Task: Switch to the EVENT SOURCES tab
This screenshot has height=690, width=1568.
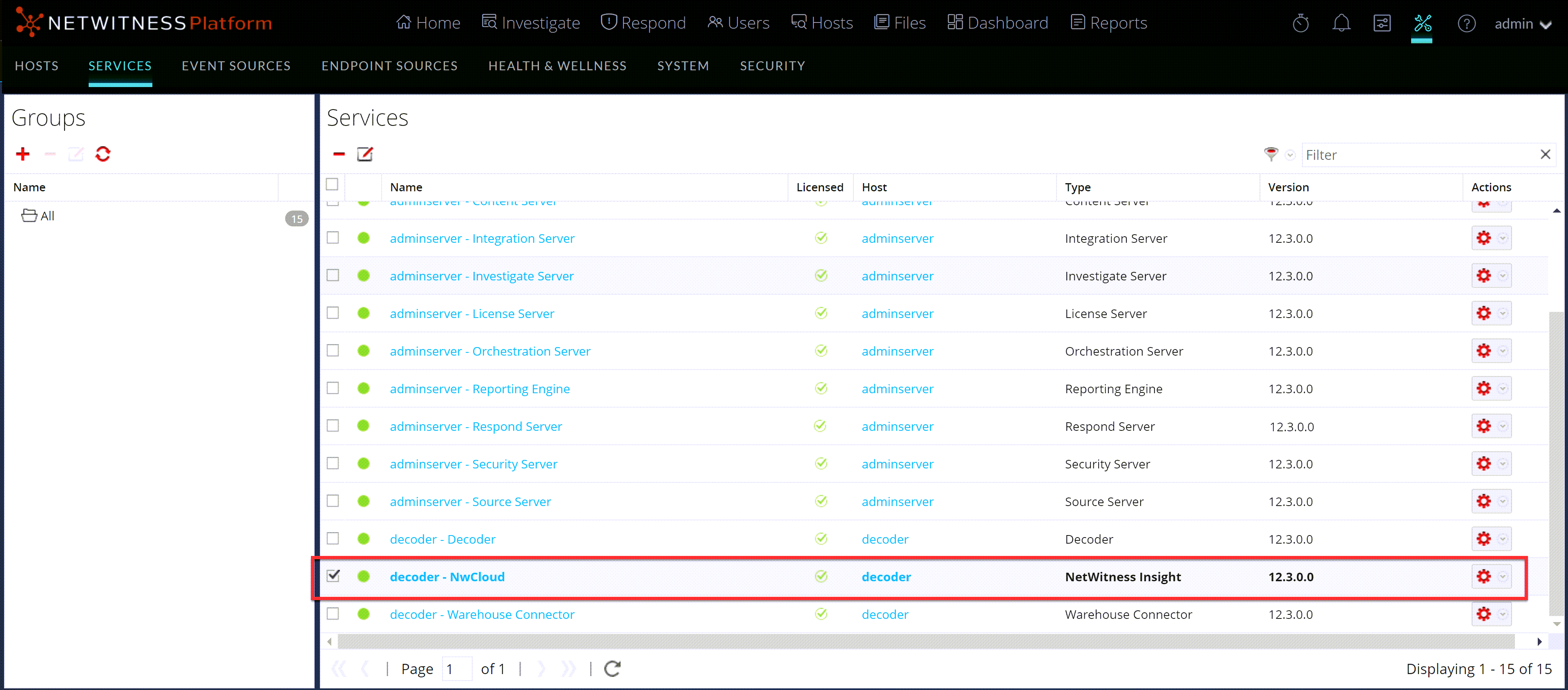Action: [236, 66]
